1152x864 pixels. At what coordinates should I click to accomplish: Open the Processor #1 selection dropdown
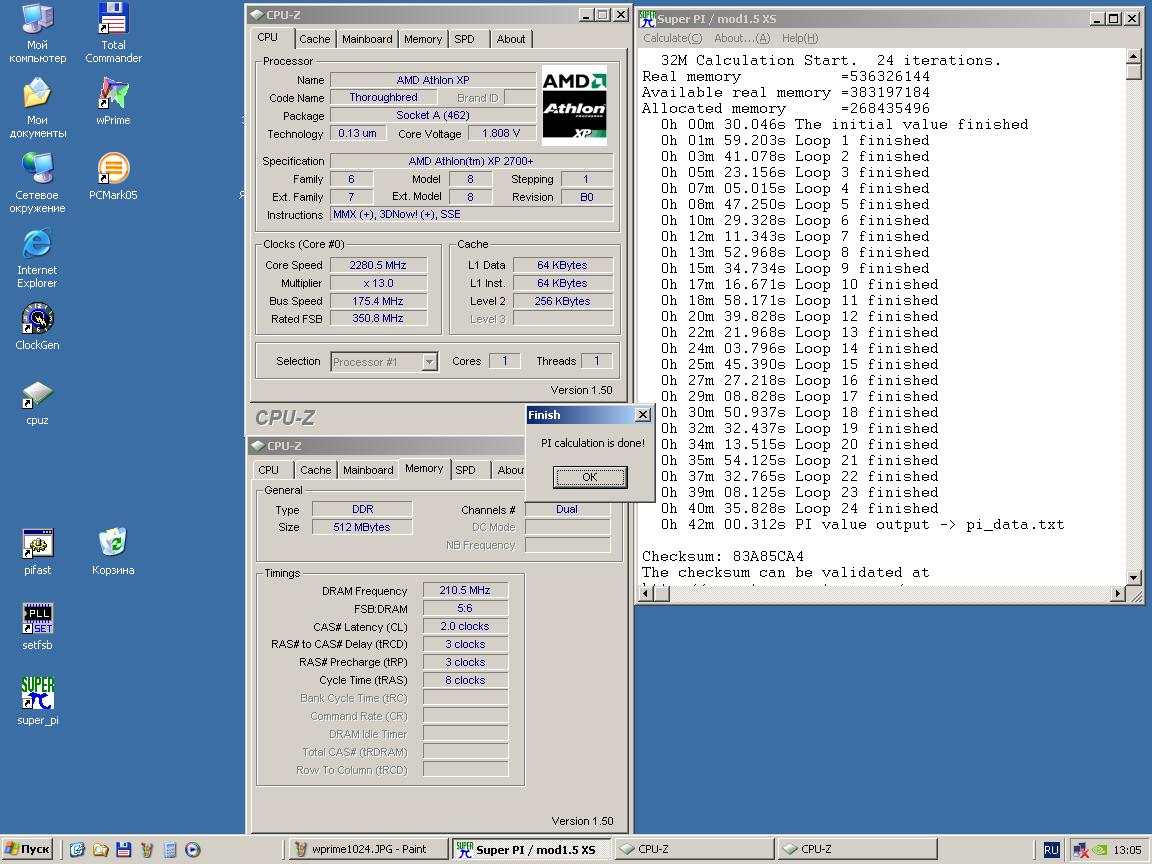pos(429,361)
